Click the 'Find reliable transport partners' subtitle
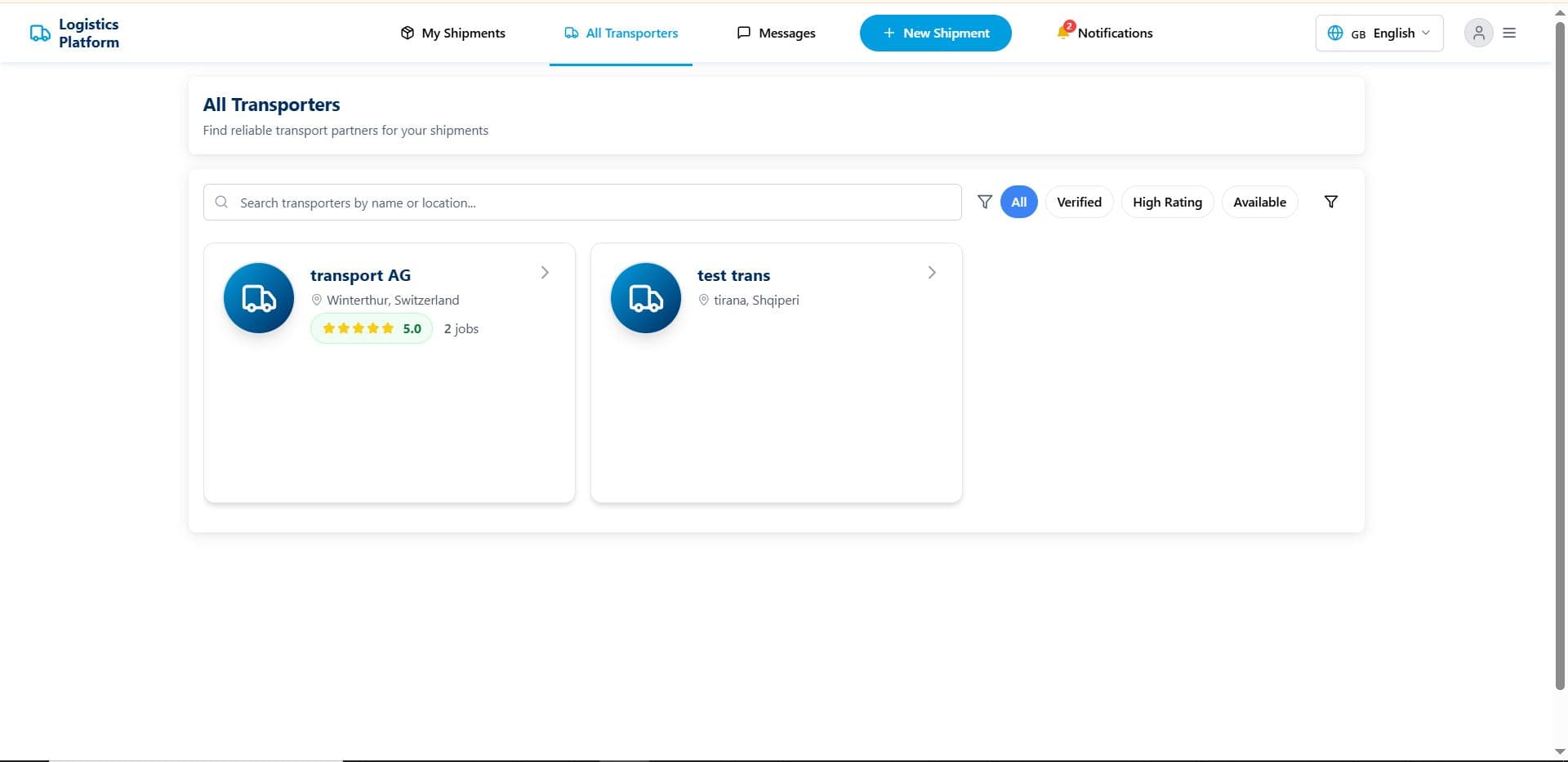This screenshot has height=762, width=1568. click(x=345, y=130)
